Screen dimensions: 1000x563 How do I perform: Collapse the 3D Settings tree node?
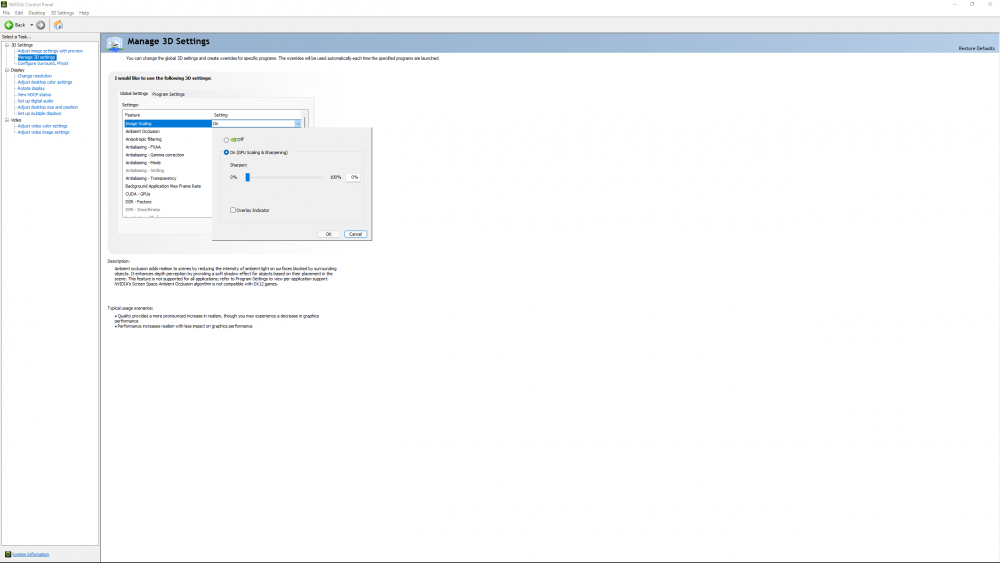click(x=7, y=45)
